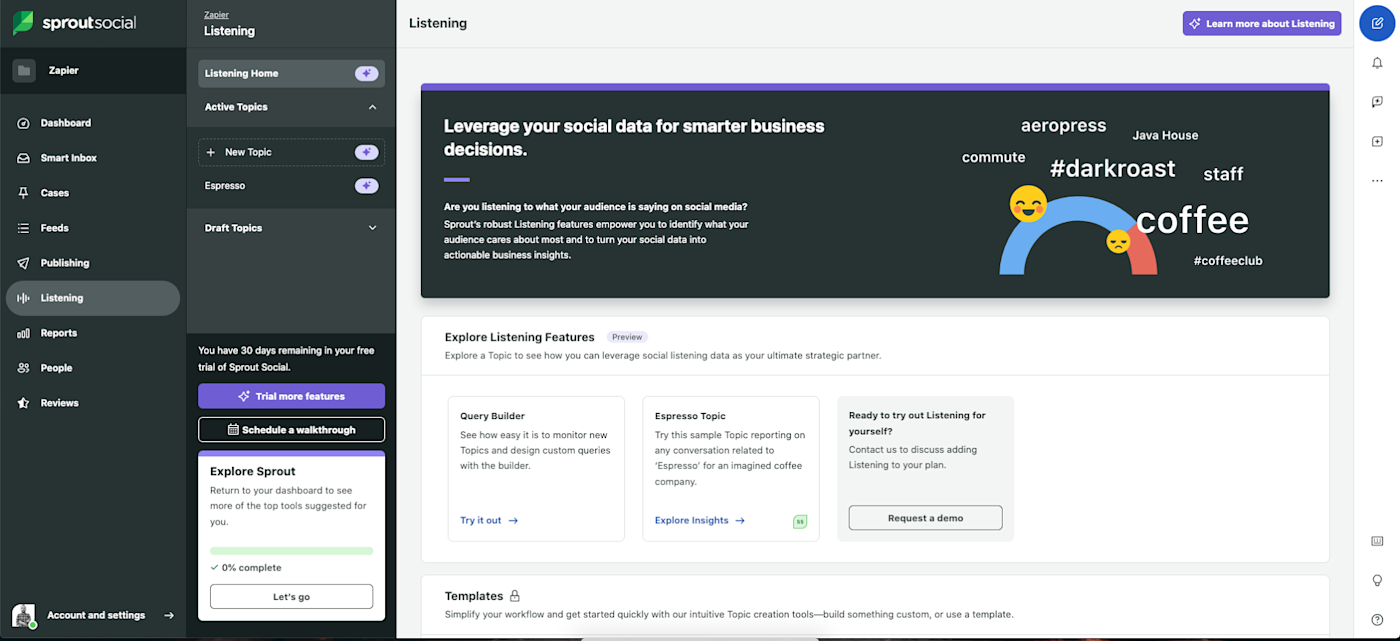Click Try it out link
Image resolution: width=1400 pixels, height=641 pixels.
[x=489, y=520]
